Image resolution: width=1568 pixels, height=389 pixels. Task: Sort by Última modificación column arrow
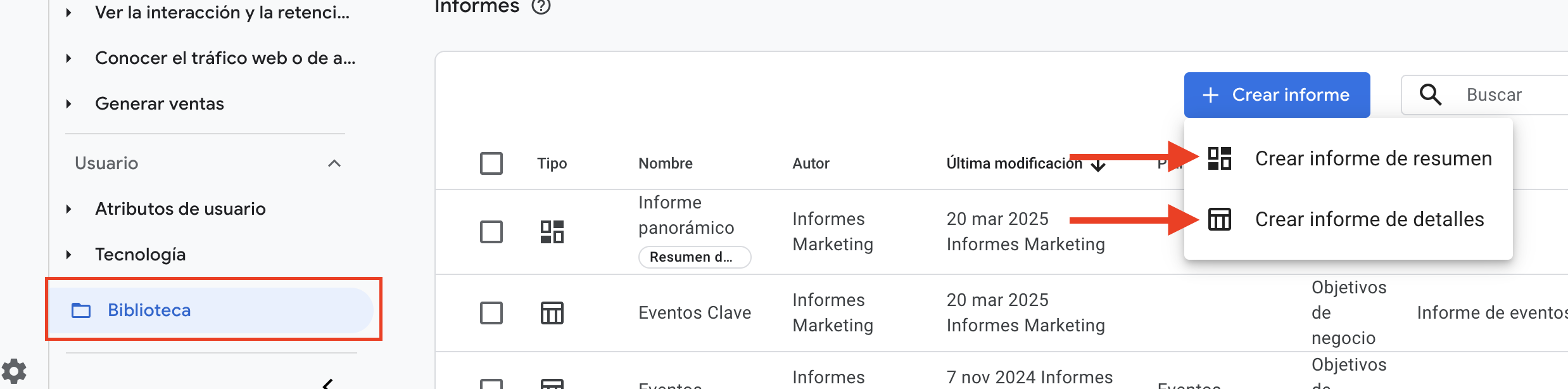(1099, 165)
